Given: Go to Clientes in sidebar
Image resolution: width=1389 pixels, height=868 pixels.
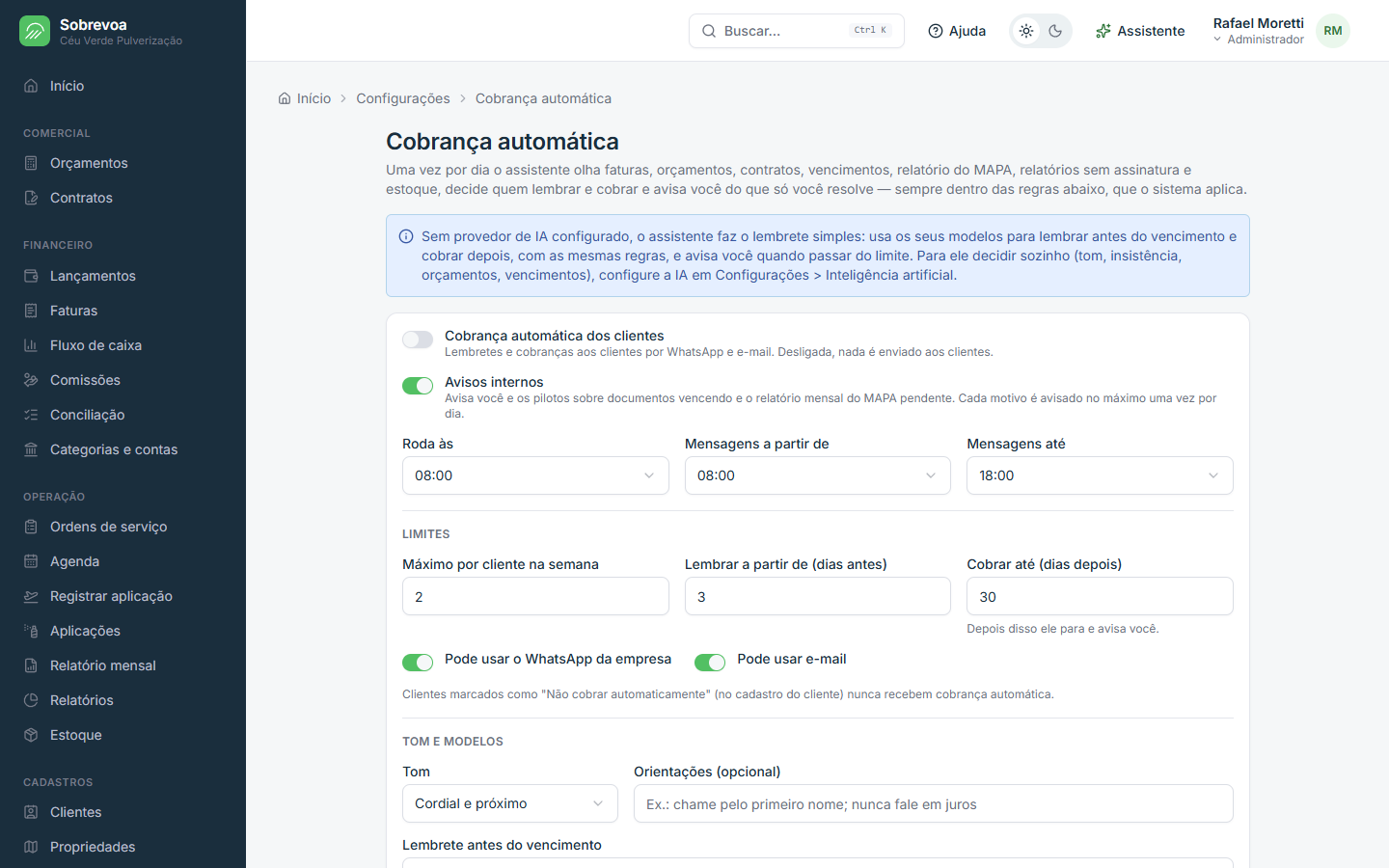Looking at the screenshot, I should [123, 812].
